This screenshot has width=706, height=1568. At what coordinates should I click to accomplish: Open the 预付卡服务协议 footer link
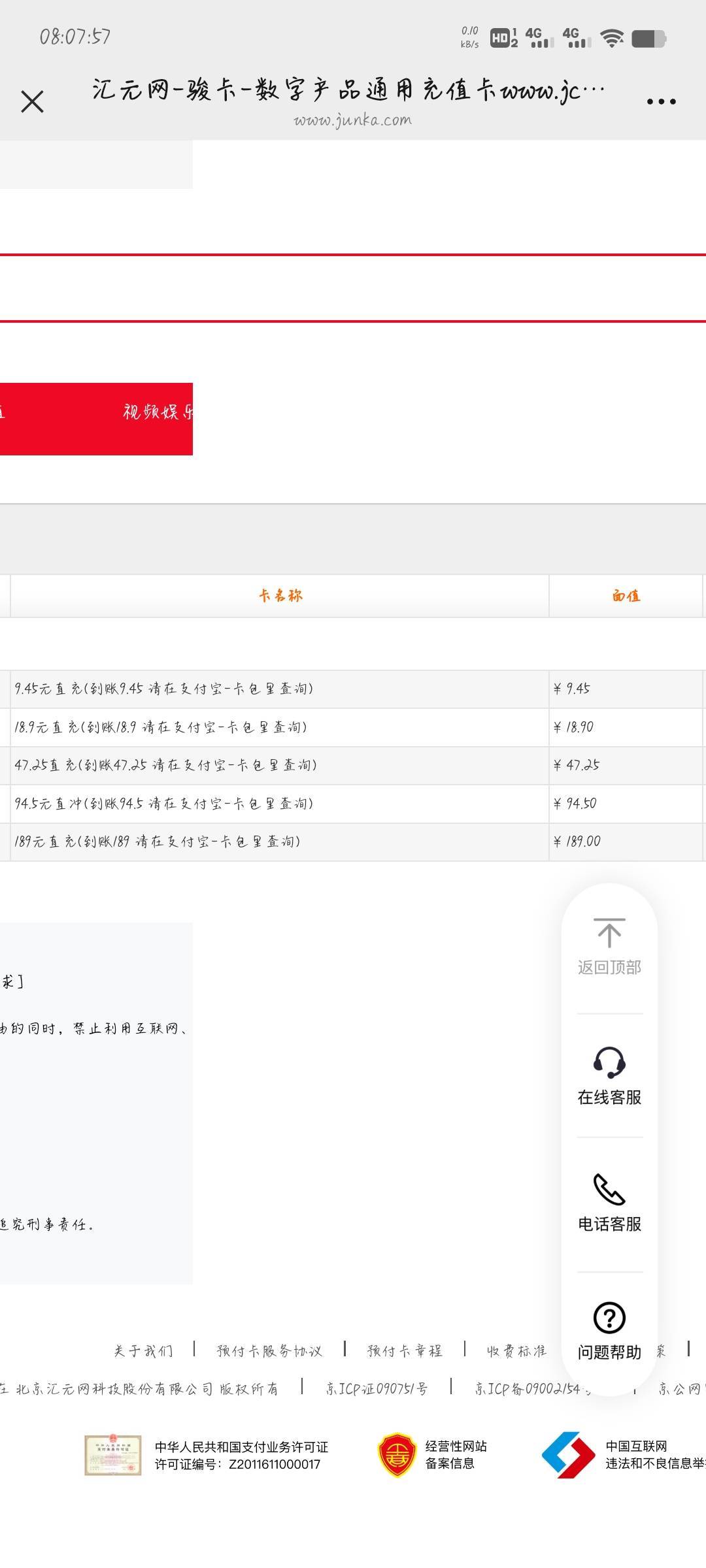[269, 1351]
